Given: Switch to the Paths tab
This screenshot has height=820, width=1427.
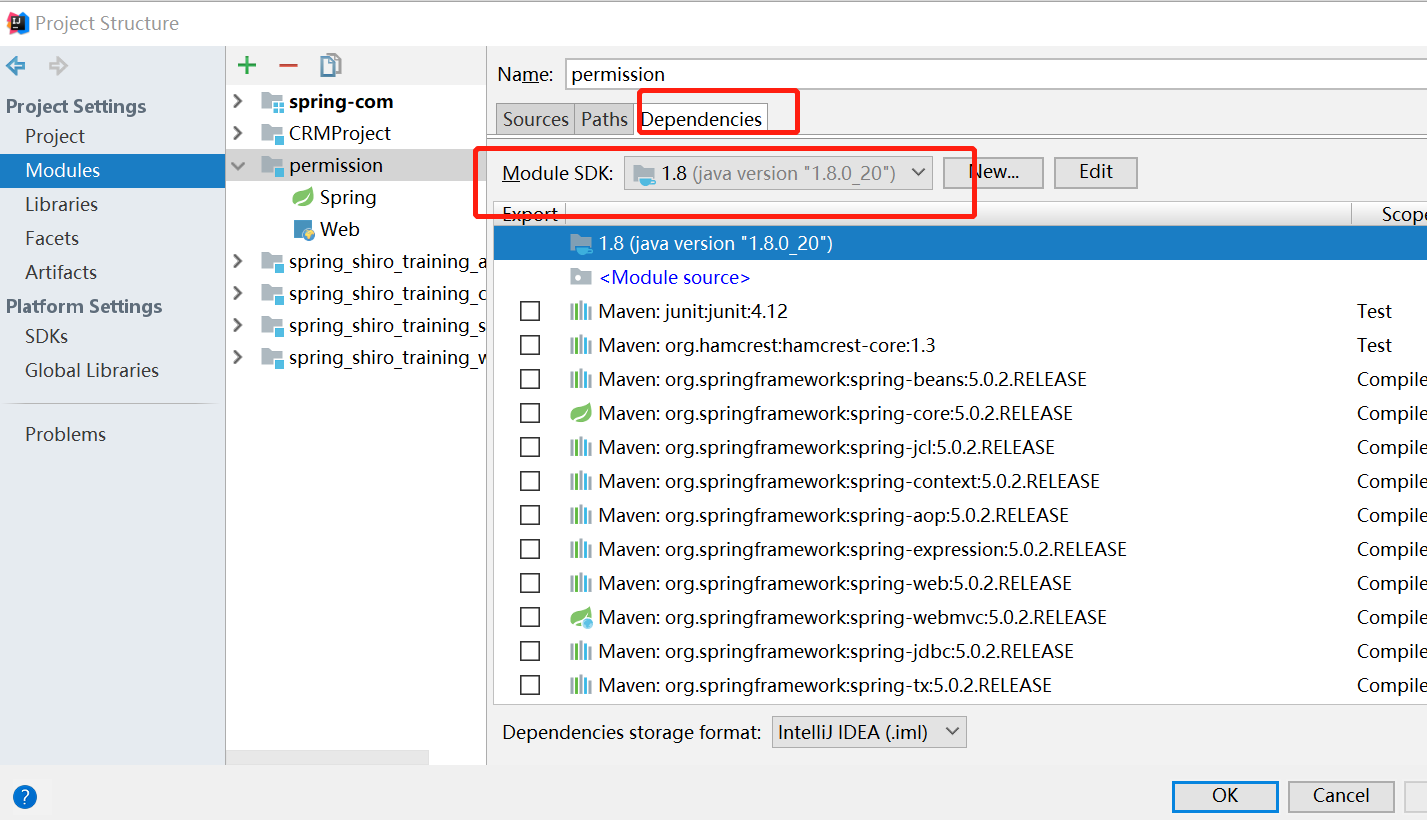Looking at the screenshot, I should (604, 119).
